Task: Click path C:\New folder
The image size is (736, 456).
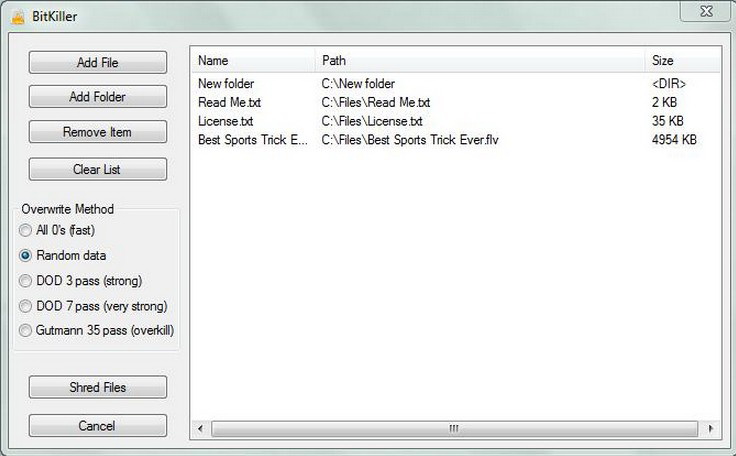Action: 358,84
